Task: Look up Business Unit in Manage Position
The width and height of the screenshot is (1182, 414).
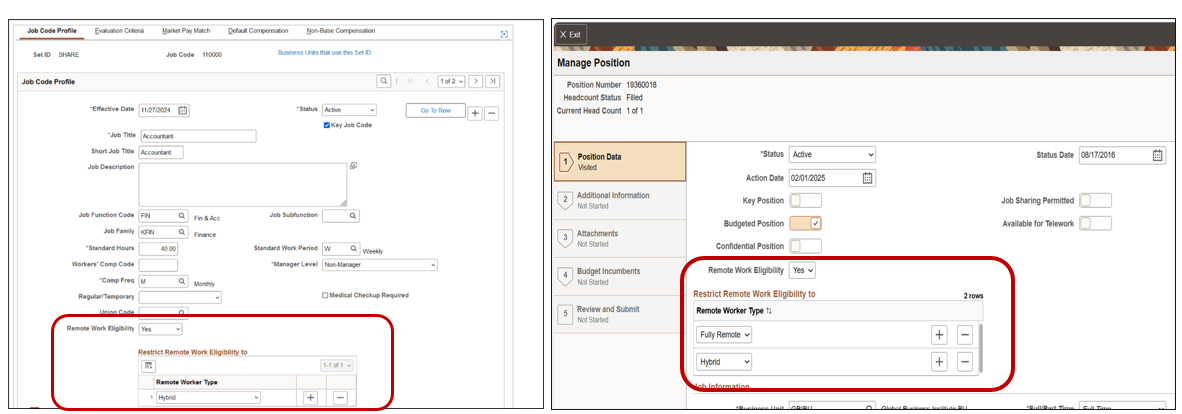Action: 870,408
